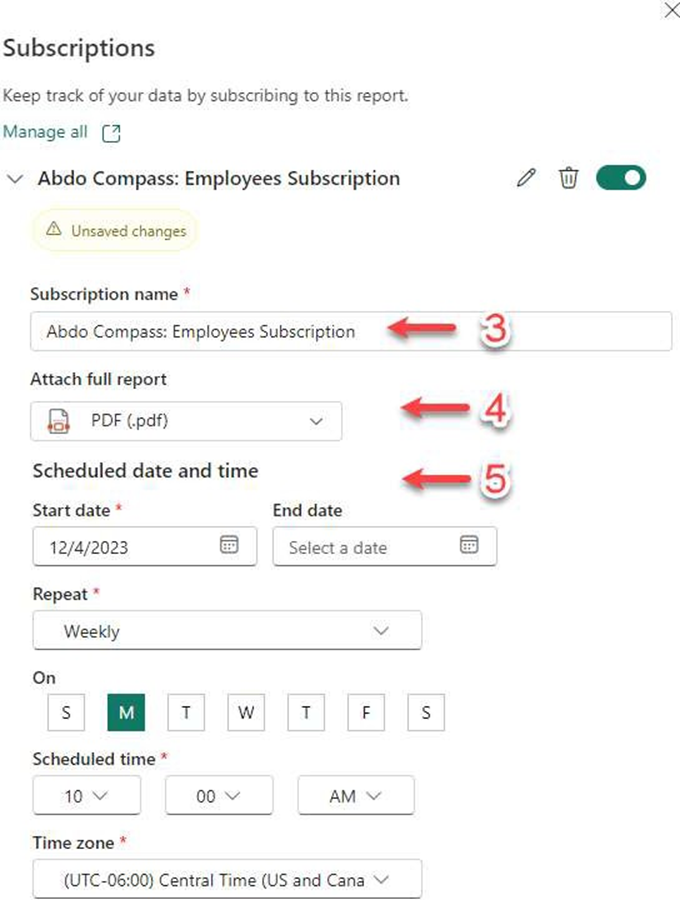680x900 pixels.
Task: Click the trash delete subscription icon
Action: pyautogui.click(x=568, y=179)
